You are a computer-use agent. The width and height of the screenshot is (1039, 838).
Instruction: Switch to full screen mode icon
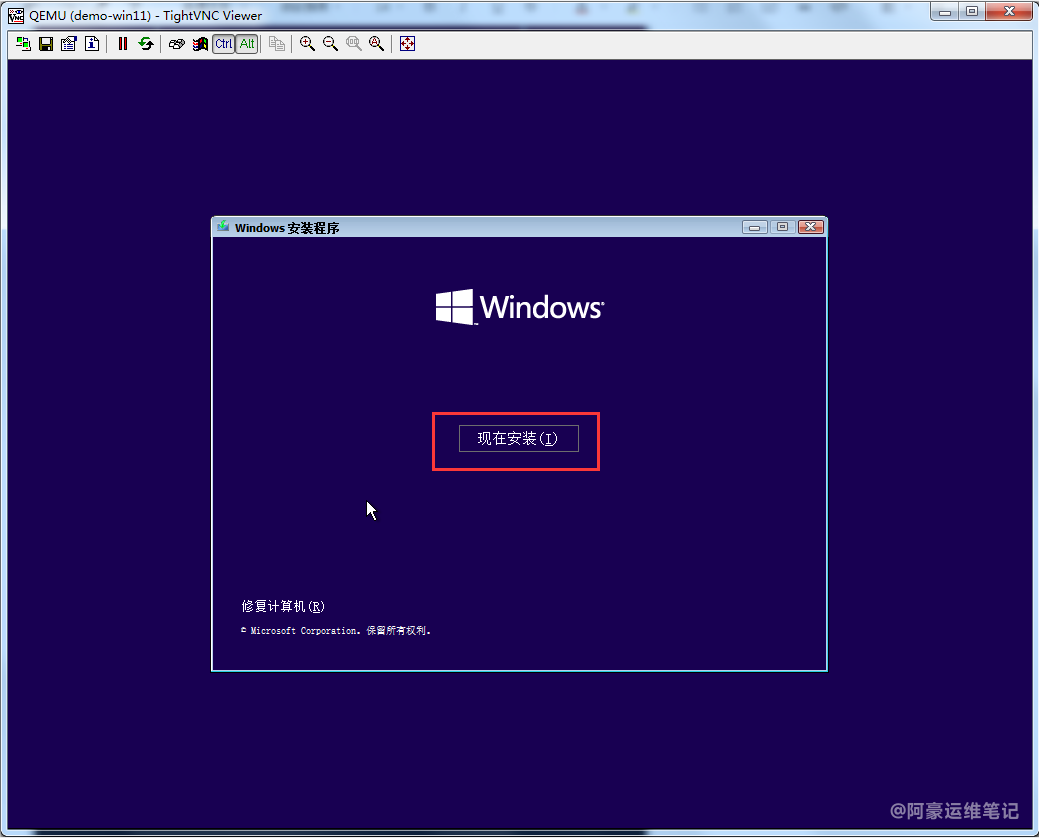pyautogui.click(x=407, y=44)
